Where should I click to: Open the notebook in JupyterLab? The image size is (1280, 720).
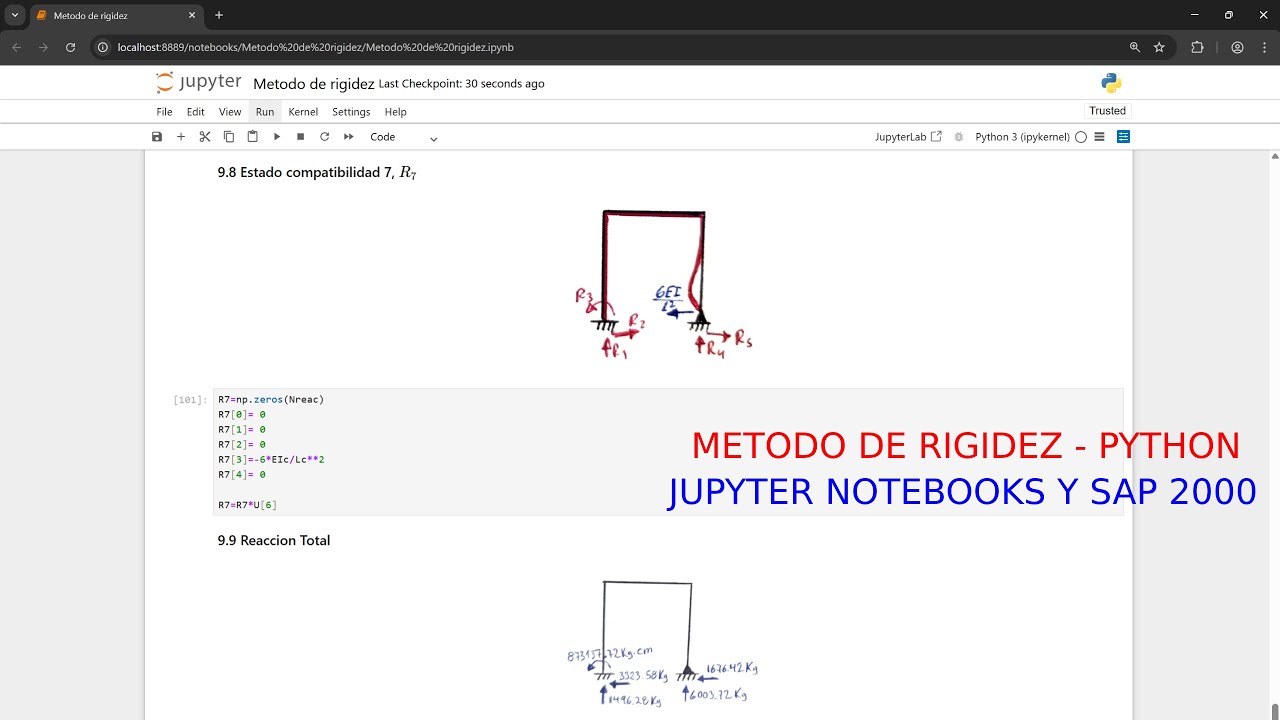point(908,137)
